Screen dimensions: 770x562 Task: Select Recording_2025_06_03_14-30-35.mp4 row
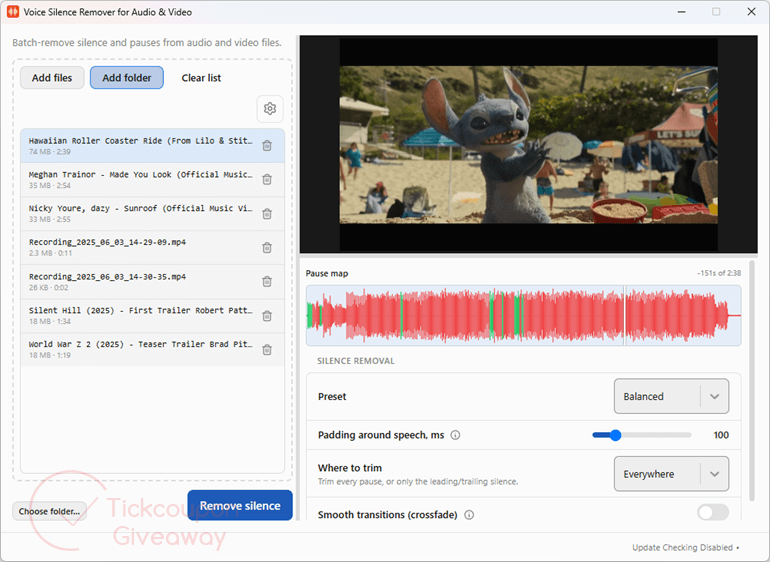152,281
